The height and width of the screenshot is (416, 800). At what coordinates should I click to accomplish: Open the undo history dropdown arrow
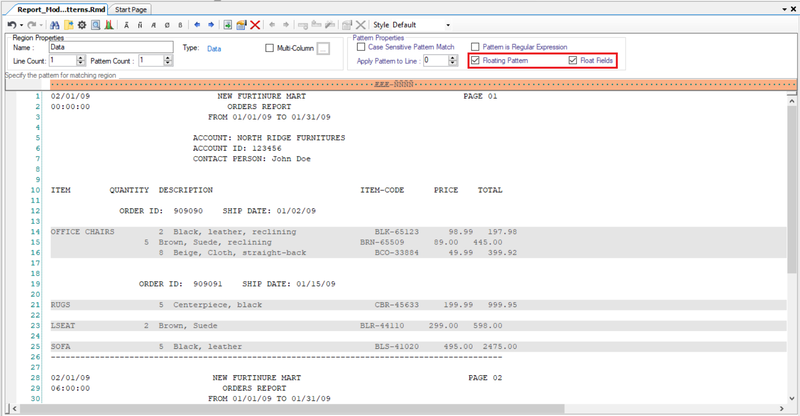point(21,24)
